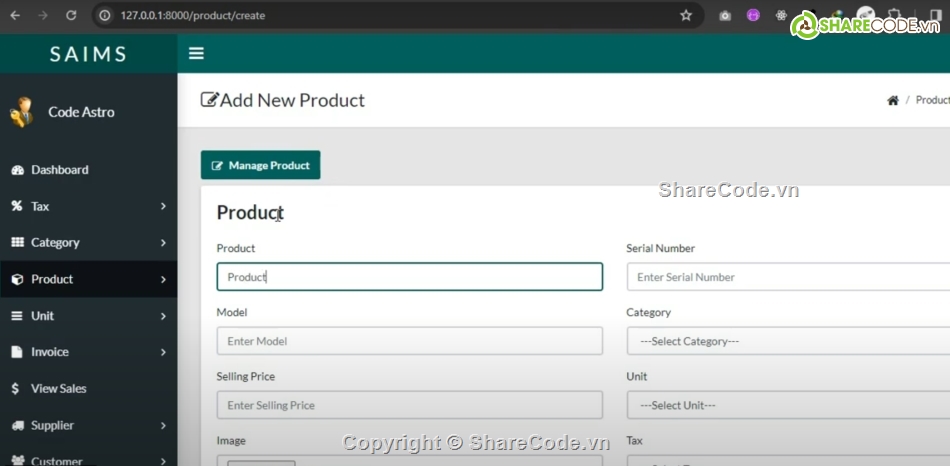Go to View Sales in sidebar
The image size is (950, 466).
click(58, 389)
